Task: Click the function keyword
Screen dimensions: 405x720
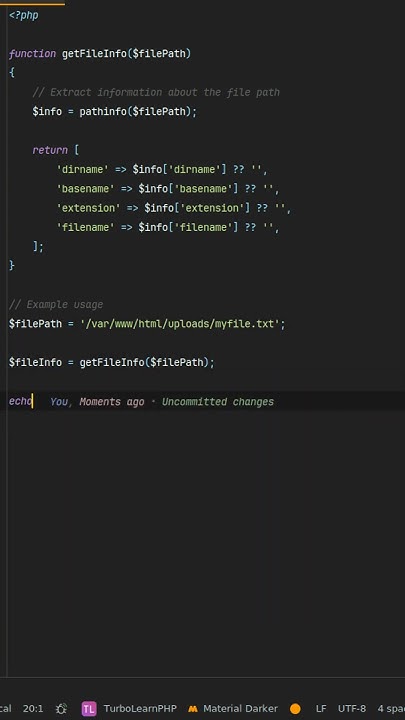Action: click(x=32, y=54)
